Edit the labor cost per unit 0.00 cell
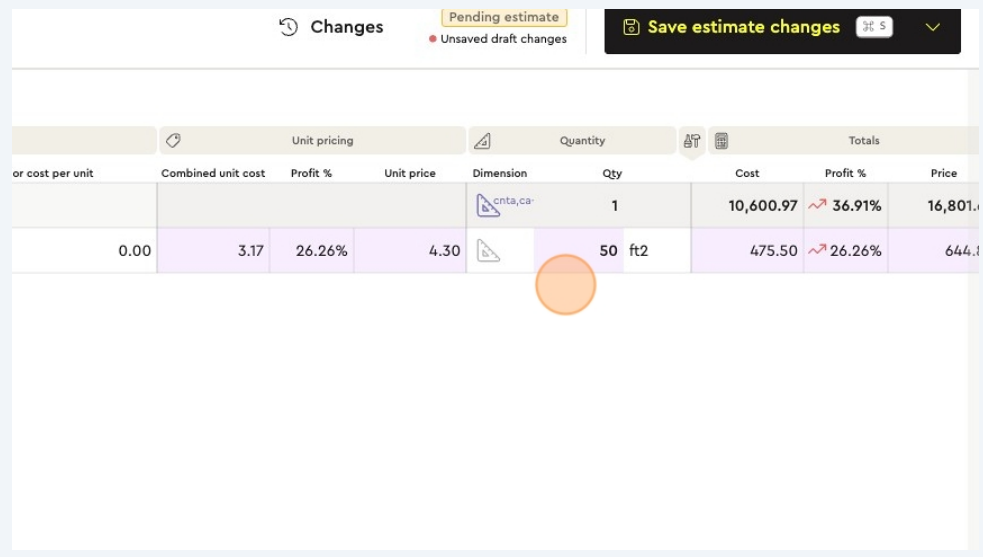983x557 pixels. click(85, 251)
